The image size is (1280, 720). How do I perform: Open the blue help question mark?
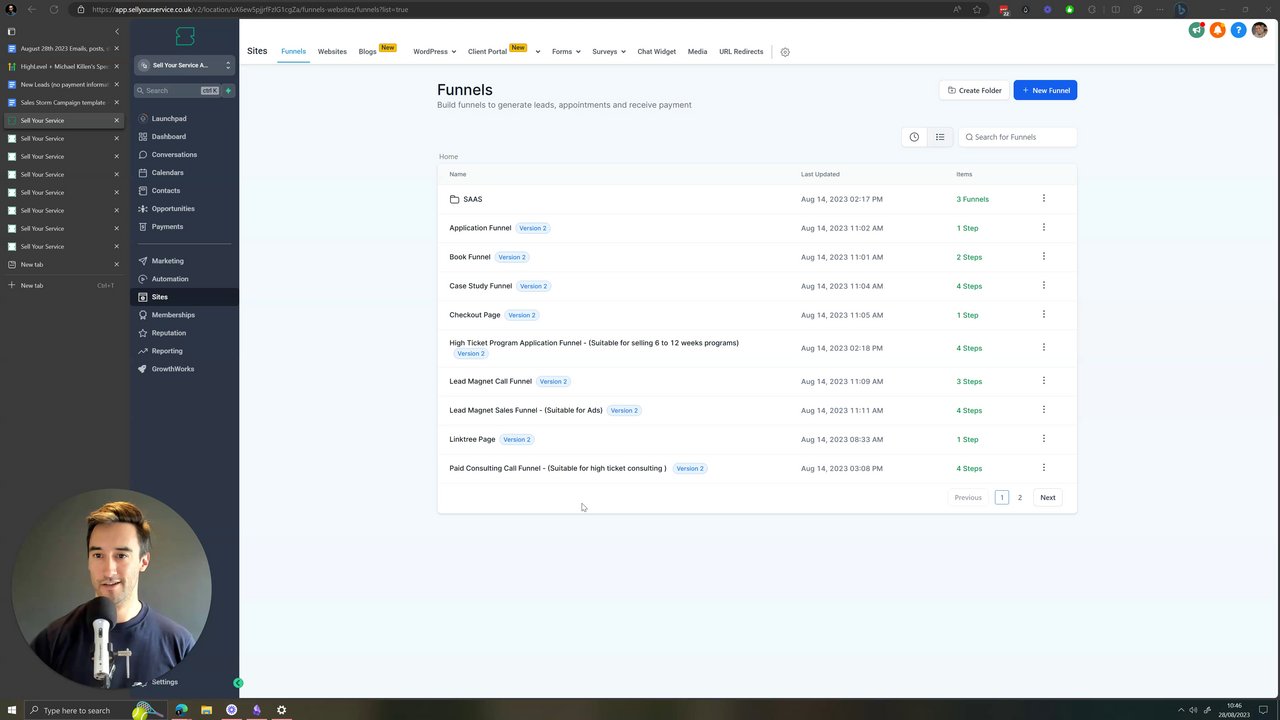[1238, 30]
